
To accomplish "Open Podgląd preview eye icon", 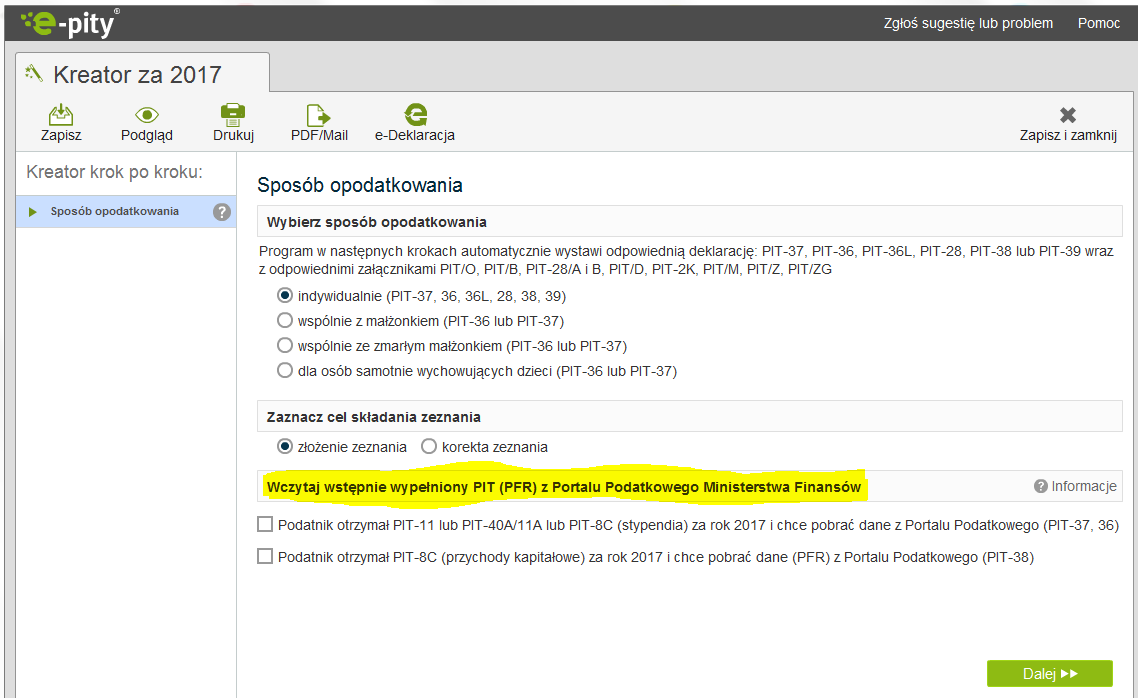I will click(147, 115).
